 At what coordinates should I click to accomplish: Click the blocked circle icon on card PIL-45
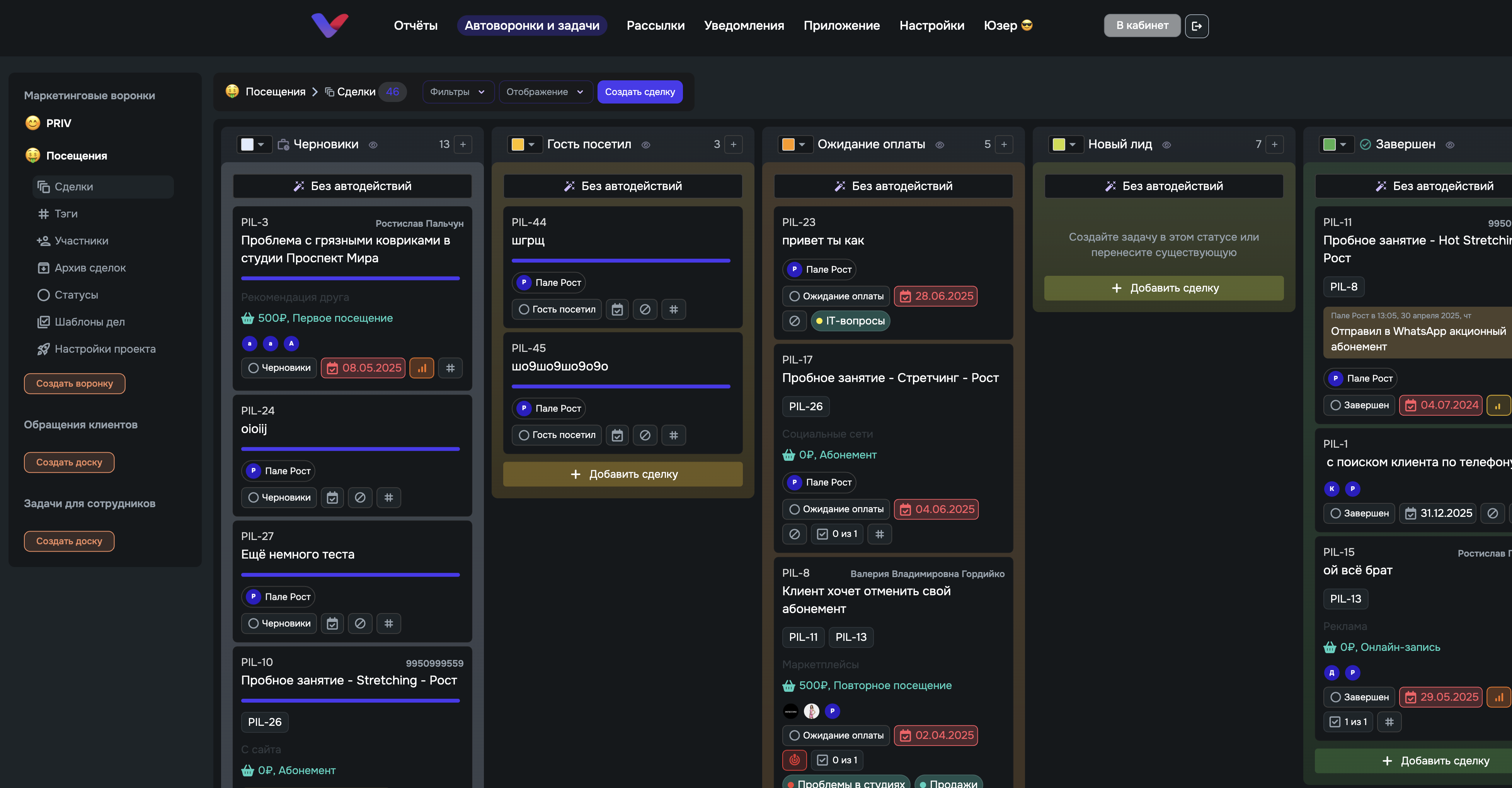coord(644,435)
